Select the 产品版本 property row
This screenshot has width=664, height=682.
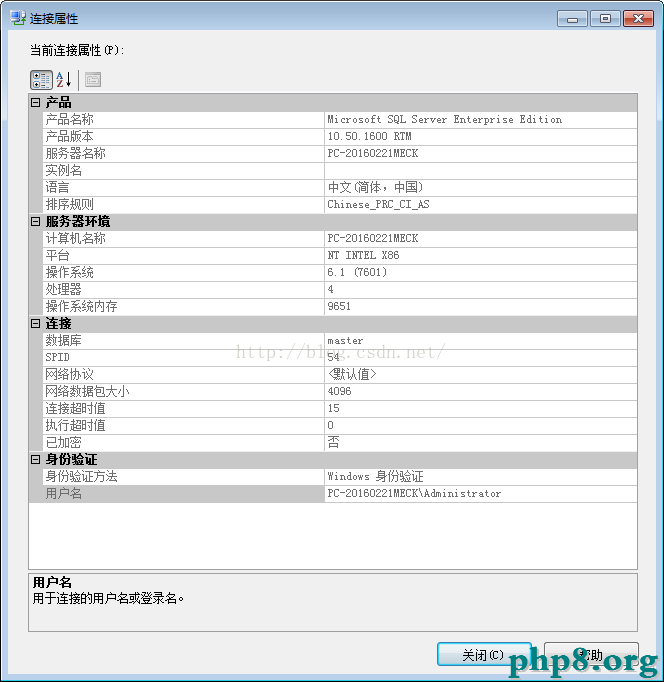340,137
